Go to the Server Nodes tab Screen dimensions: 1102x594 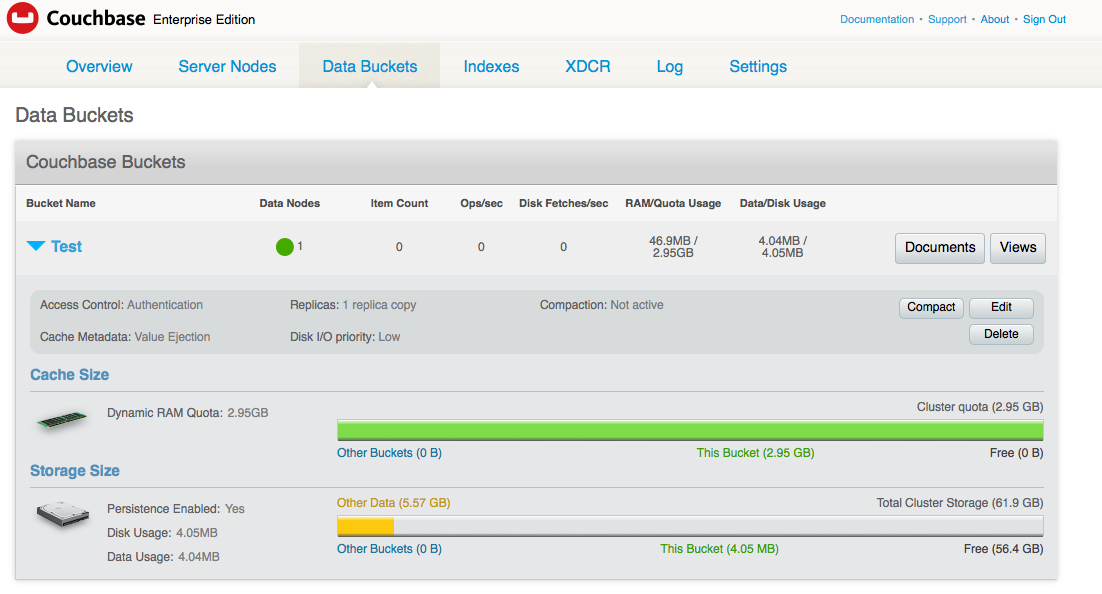[227, 66]
